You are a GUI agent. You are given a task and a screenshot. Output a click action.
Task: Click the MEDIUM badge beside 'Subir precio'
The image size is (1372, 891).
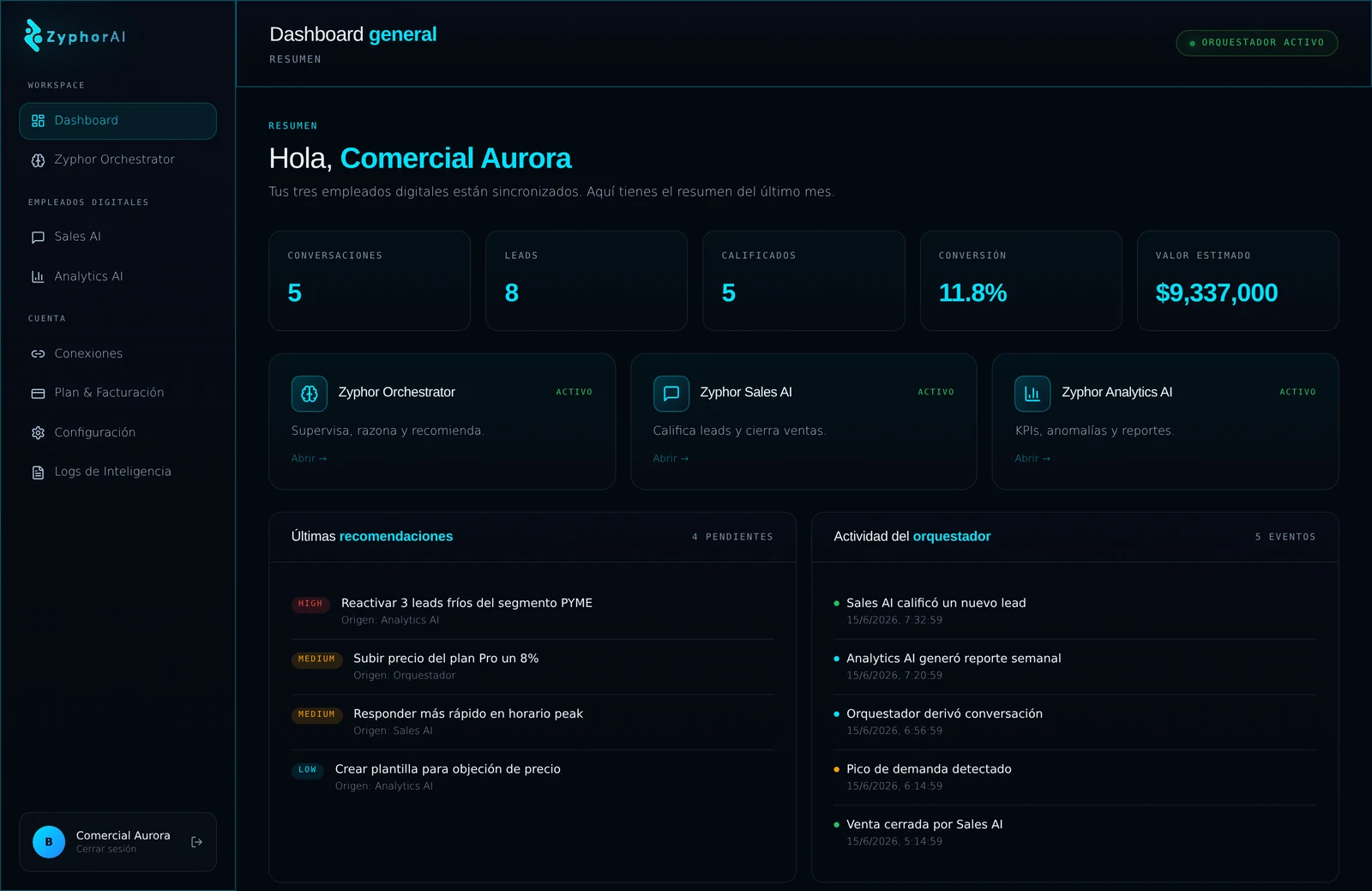pos(316,659)
